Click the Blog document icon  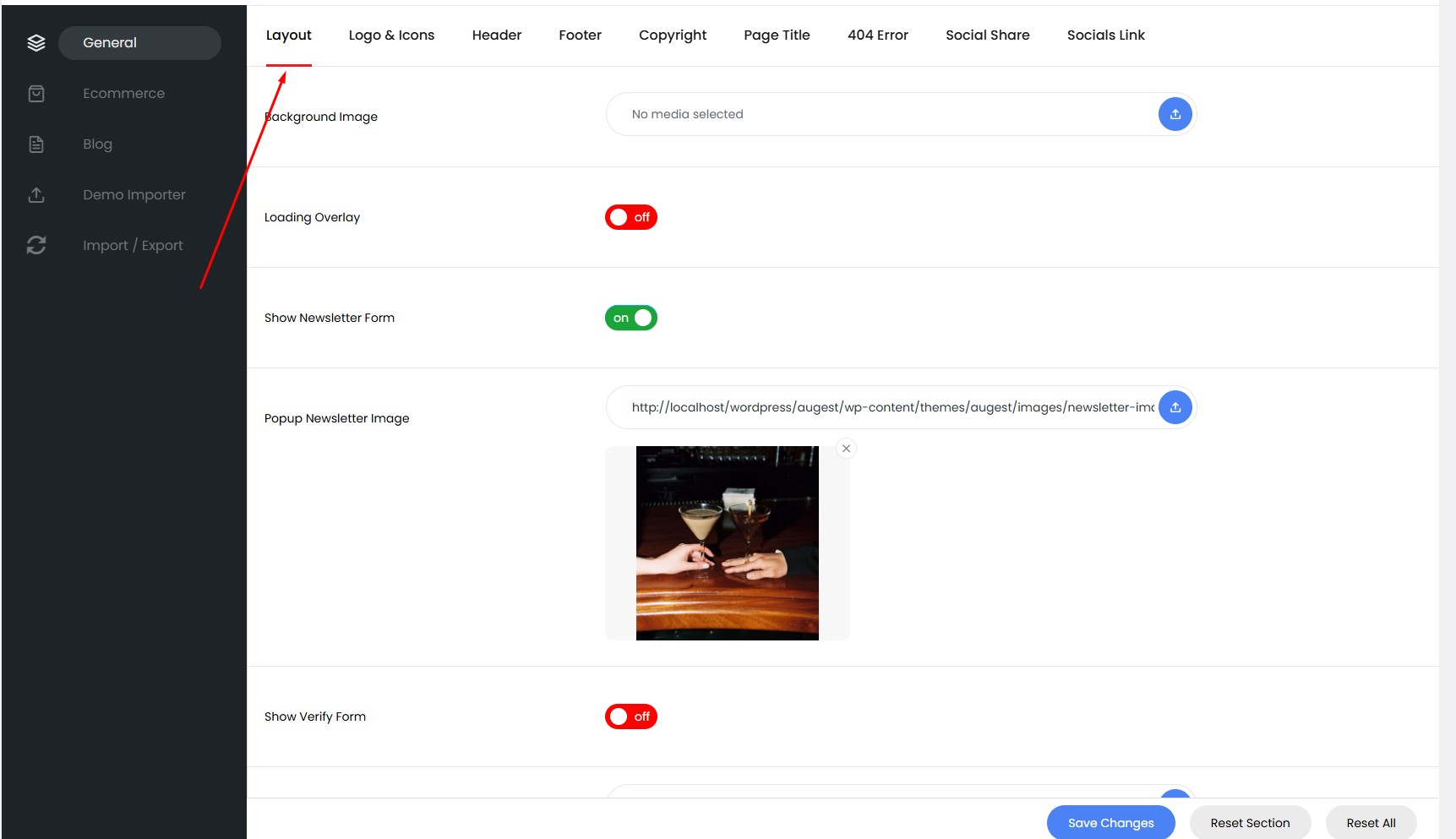36,144
